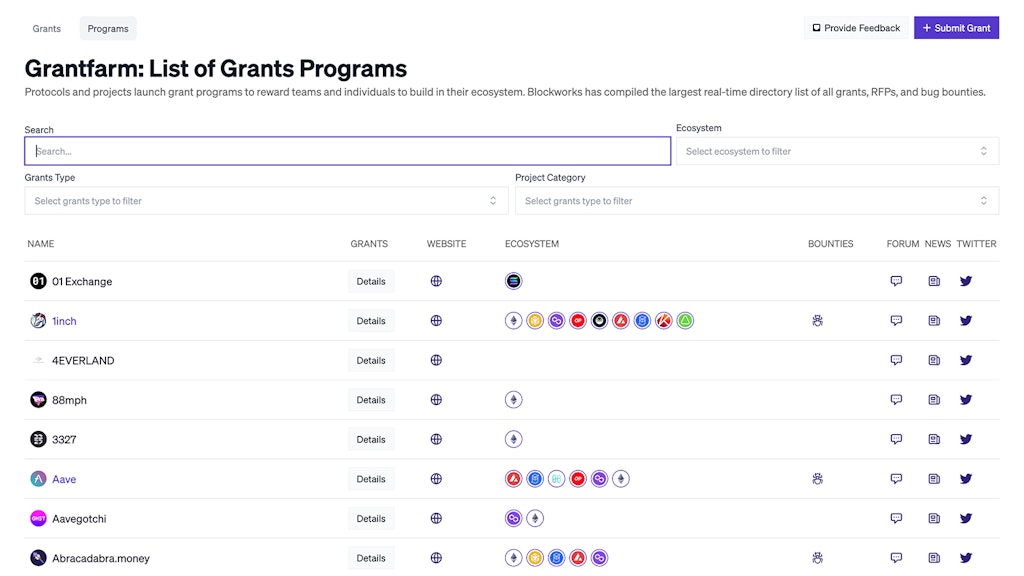This screenshot has height=576, width=1024.
Task: Switch to the Grants tab
Action: [x=47, y=28]
